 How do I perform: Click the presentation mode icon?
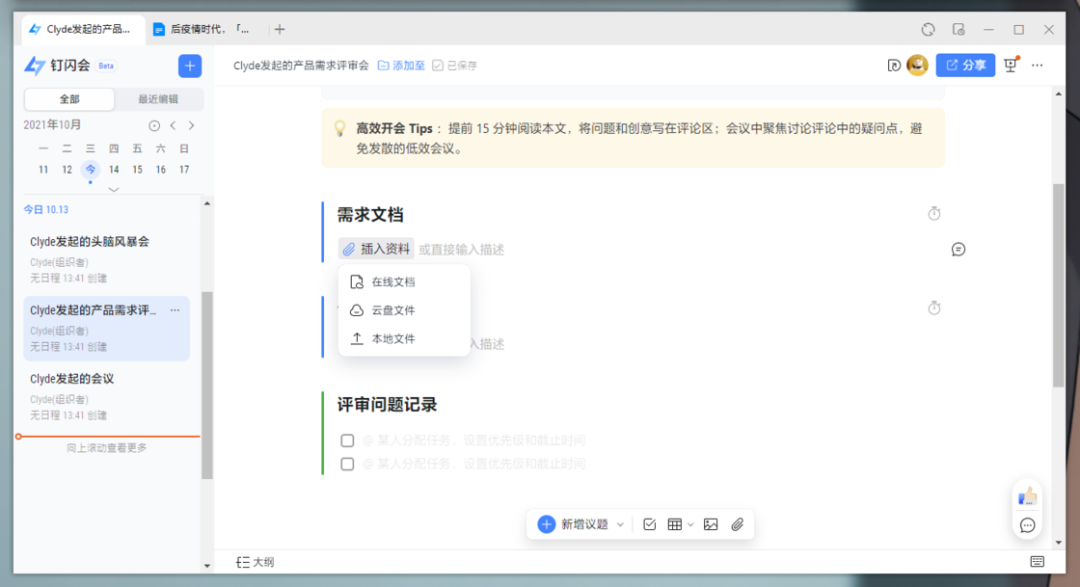point(1010,65)
